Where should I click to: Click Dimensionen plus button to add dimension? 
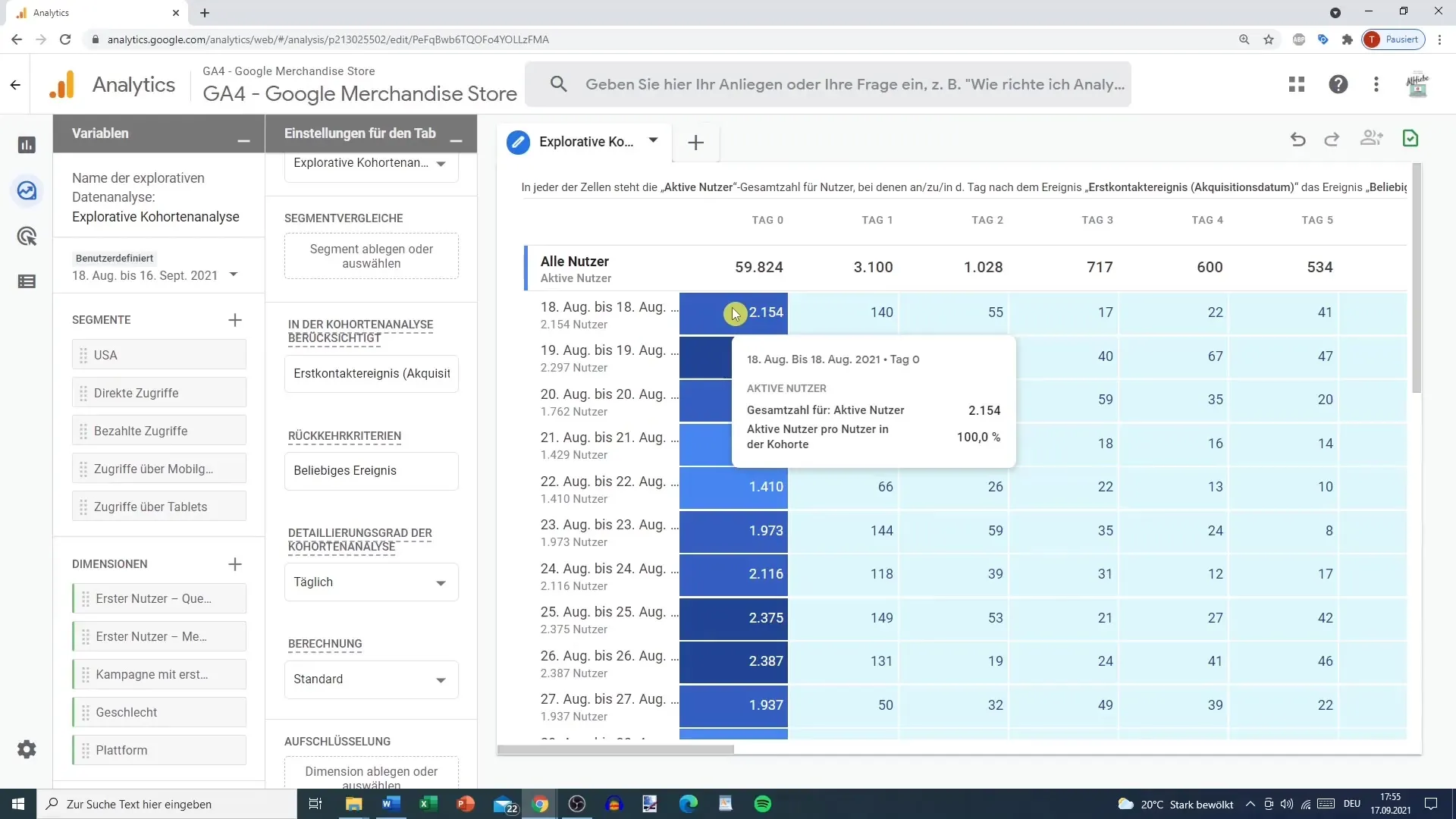235,563
